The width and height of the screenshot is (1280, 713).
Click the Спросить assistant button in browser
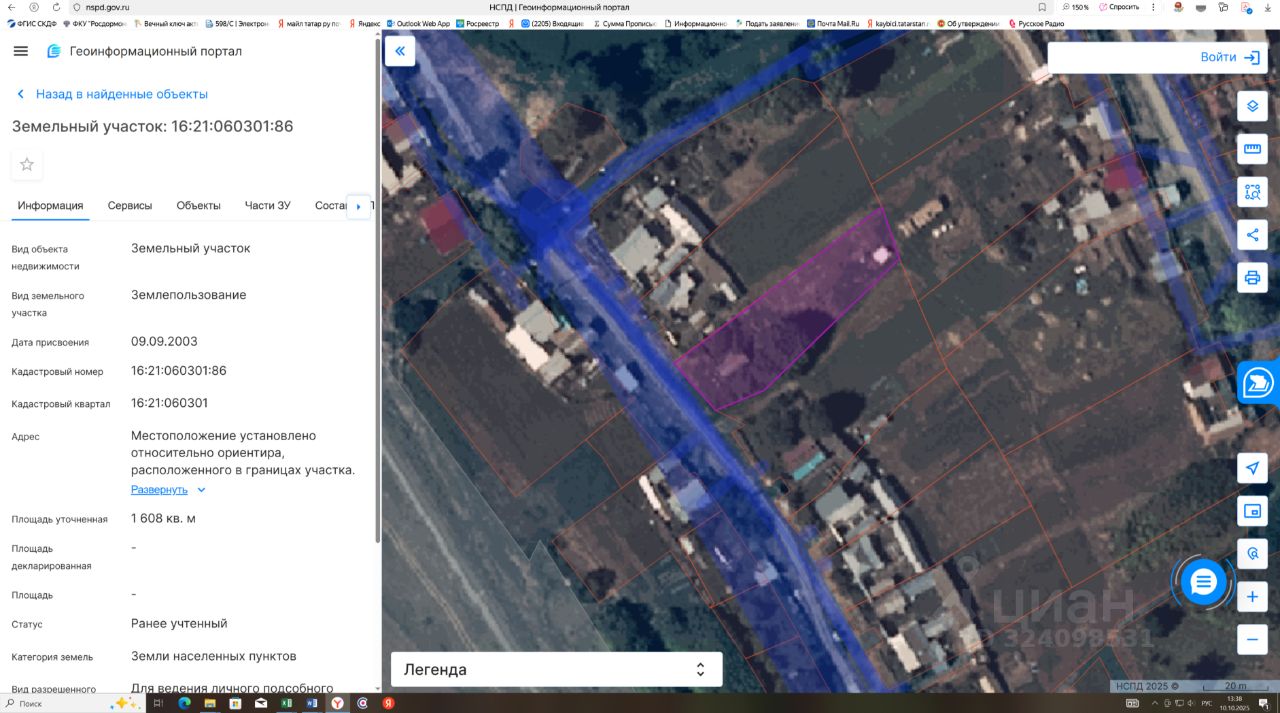[x=1118, y=7]
